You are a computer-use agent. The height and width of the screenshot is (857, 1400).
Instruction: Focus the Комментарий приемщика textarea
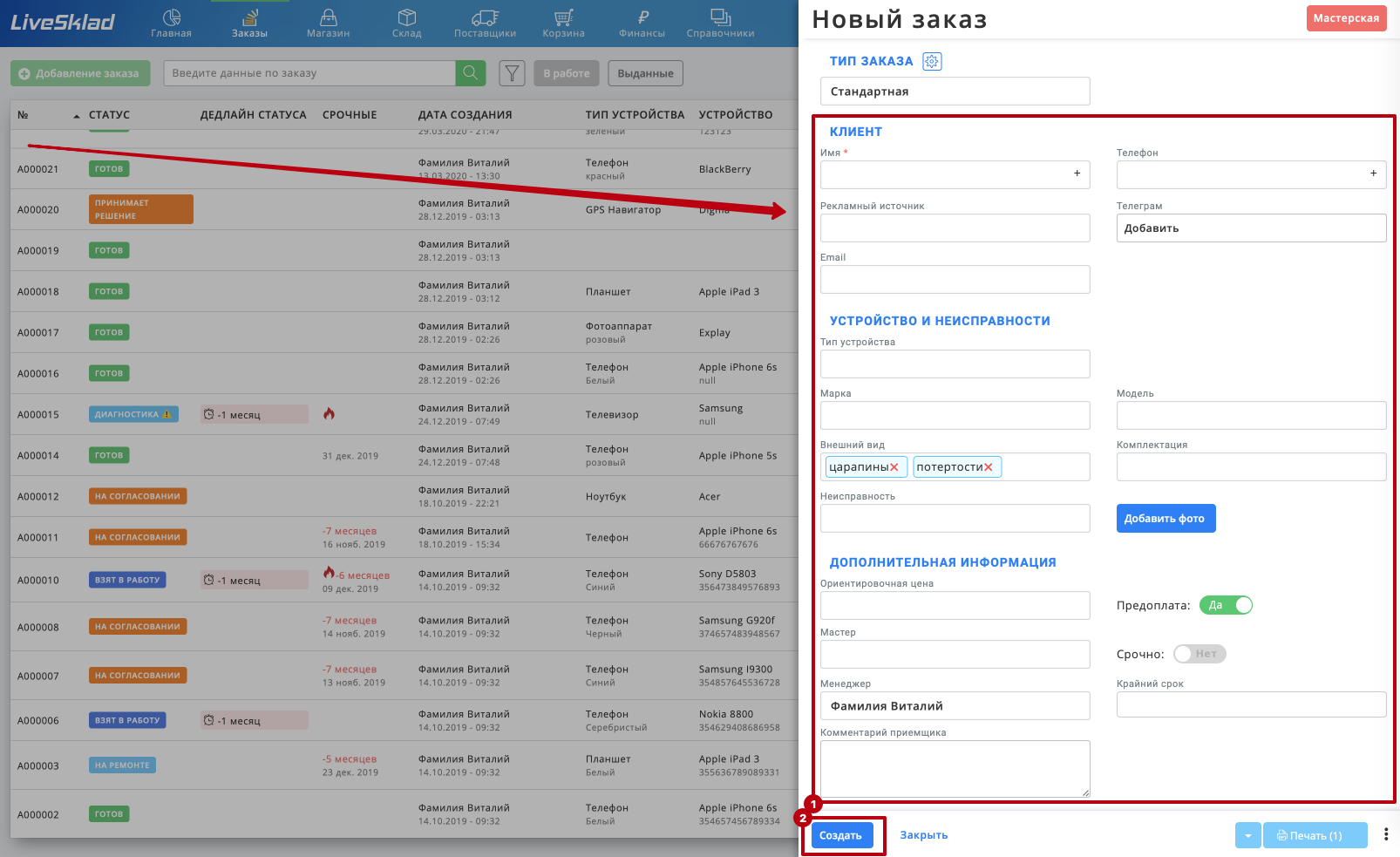pos(955,769)
